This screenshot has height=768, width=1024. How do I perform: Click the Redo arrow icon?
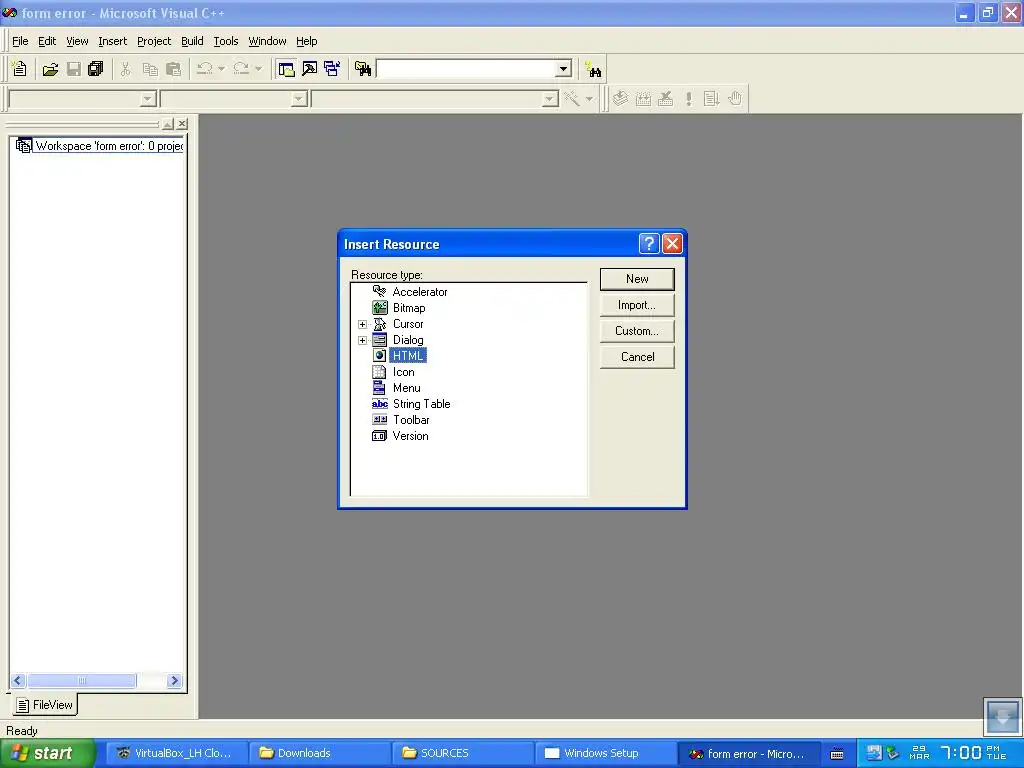point(241,69)
